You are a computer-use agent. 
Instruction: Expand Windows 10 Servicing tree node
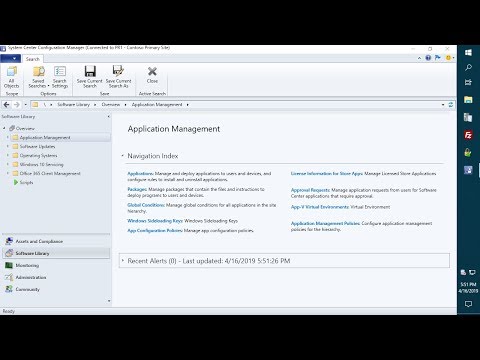tap(8, 164)
